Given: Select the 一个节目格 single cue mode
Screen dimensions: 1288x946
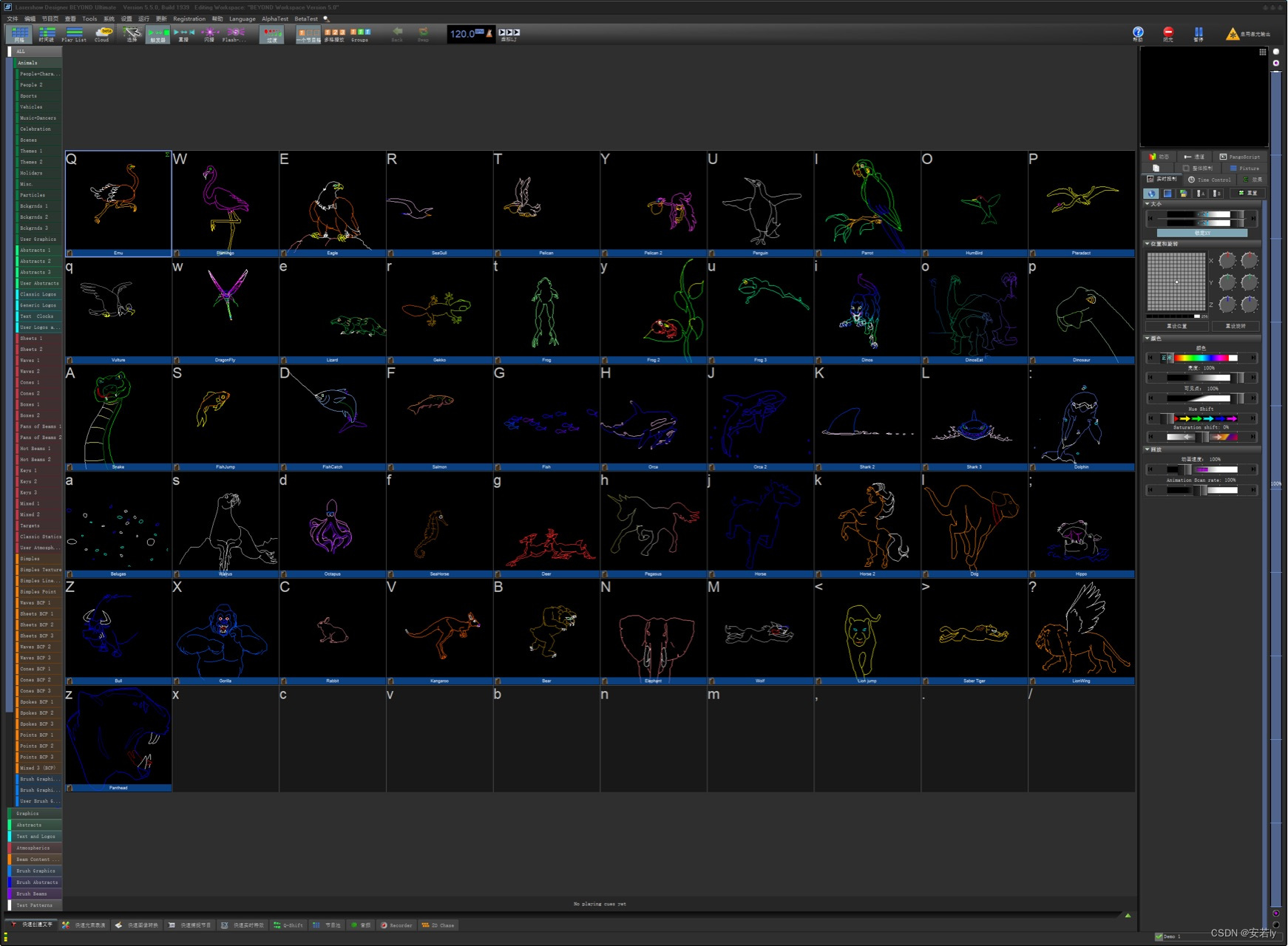Looking at the screenshot, I should [308, 34].
